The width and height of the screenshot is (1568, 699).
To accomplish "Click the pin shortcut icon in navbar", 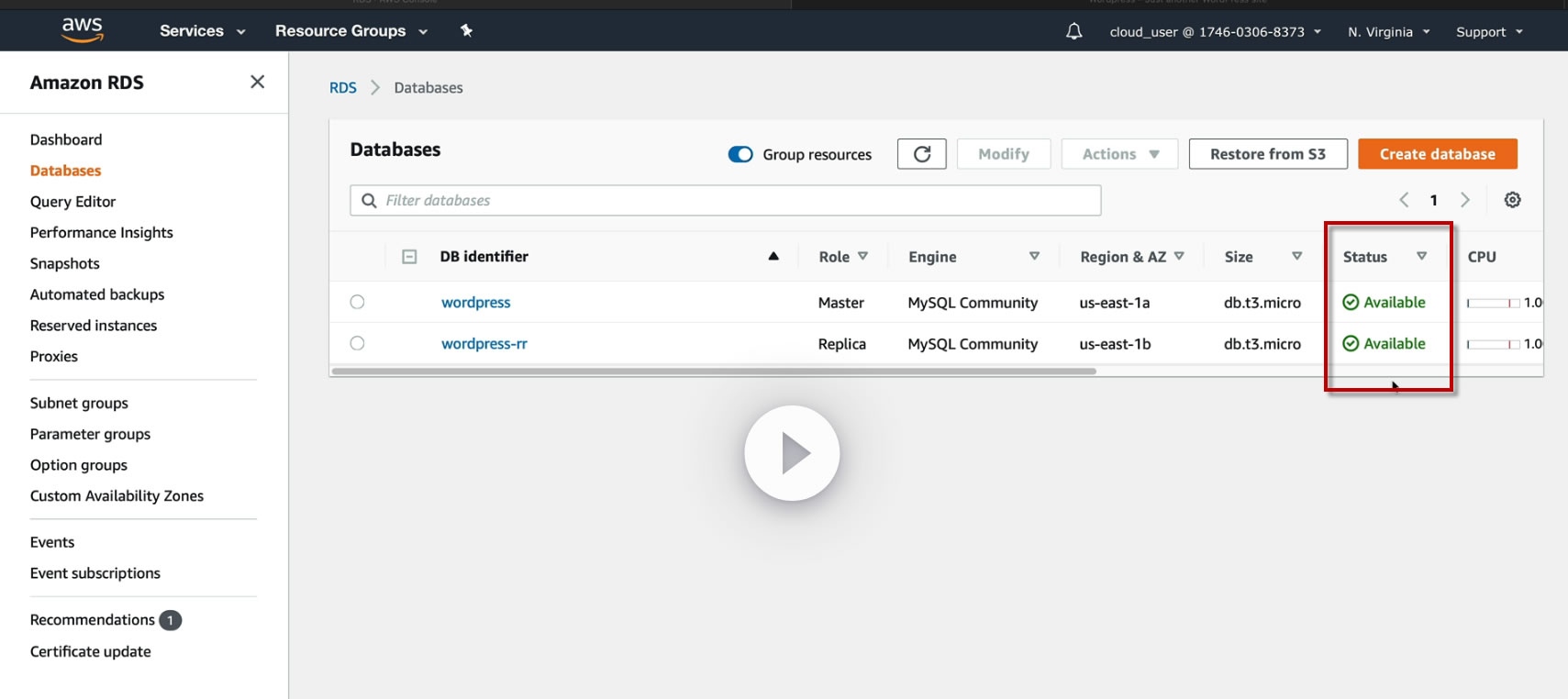I will [x=466, y=30].
